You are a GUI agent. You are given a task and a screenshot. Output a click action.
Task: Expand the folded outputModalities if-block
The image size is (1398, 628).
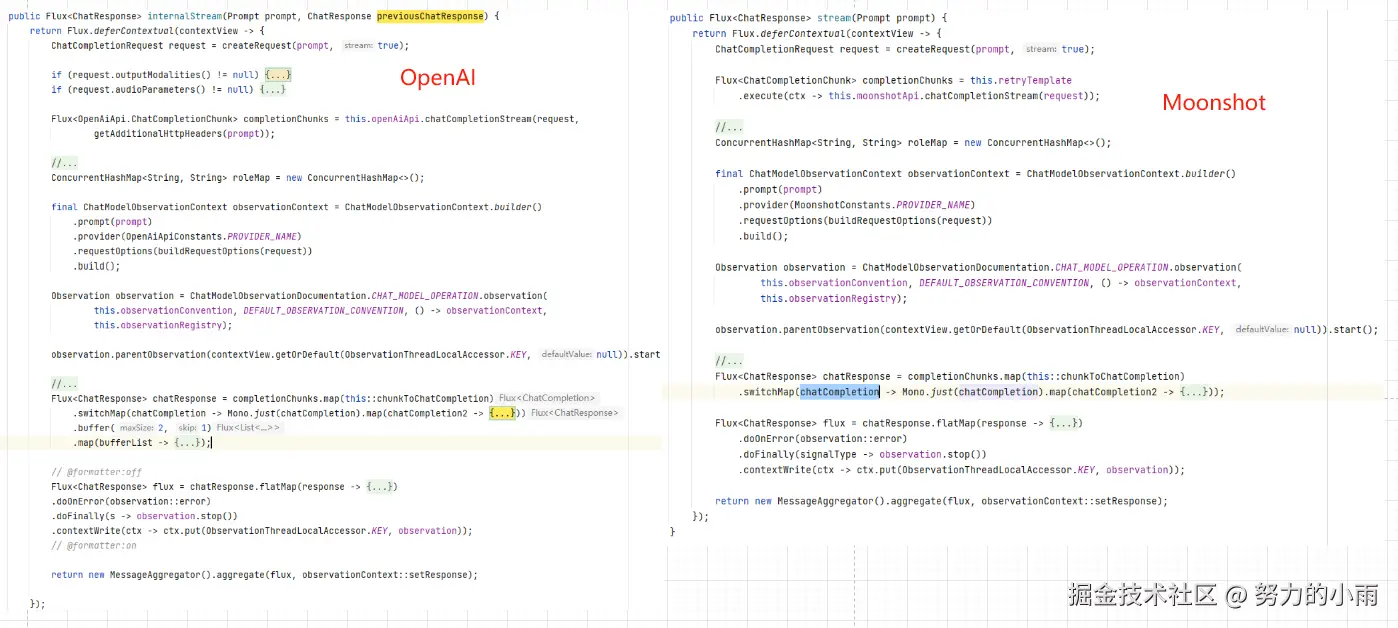pyautogui.click(x=278, y=75)
